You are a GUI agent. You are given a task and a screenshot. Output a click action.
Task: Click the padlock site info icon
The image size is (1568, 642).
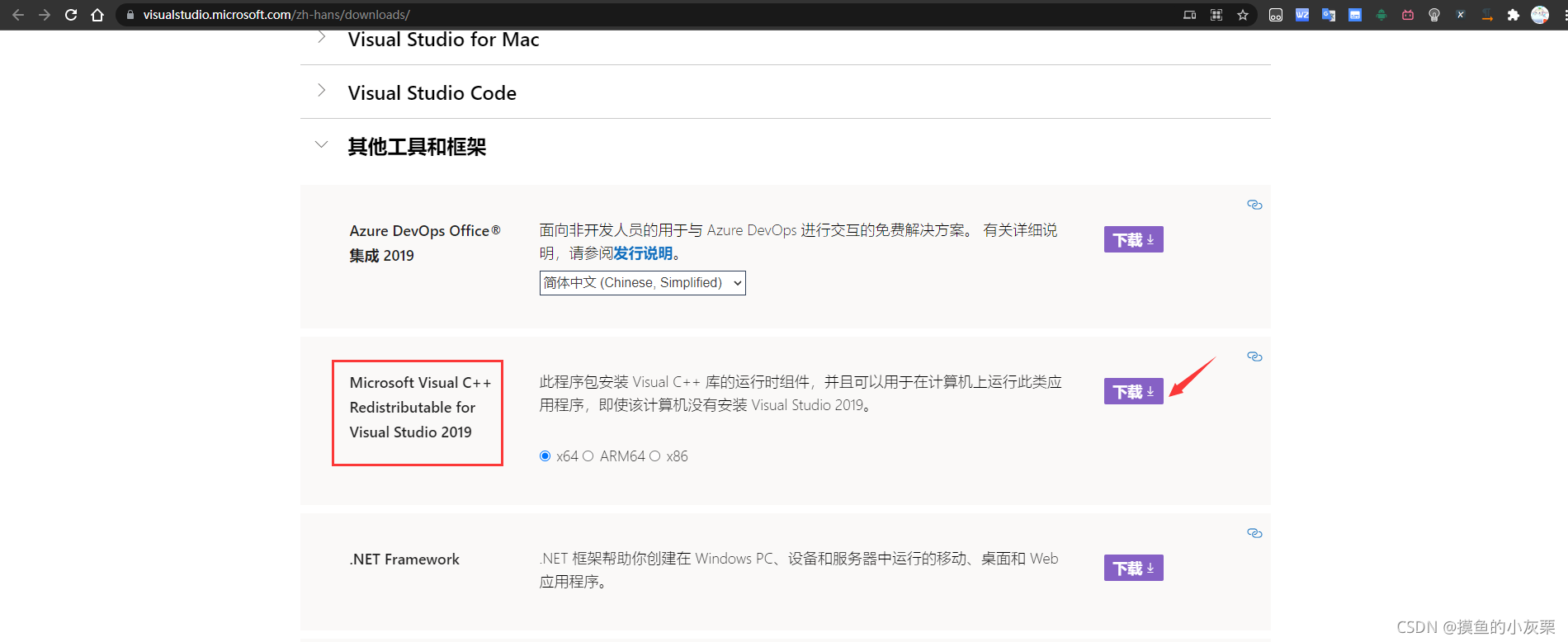[130, 15]
